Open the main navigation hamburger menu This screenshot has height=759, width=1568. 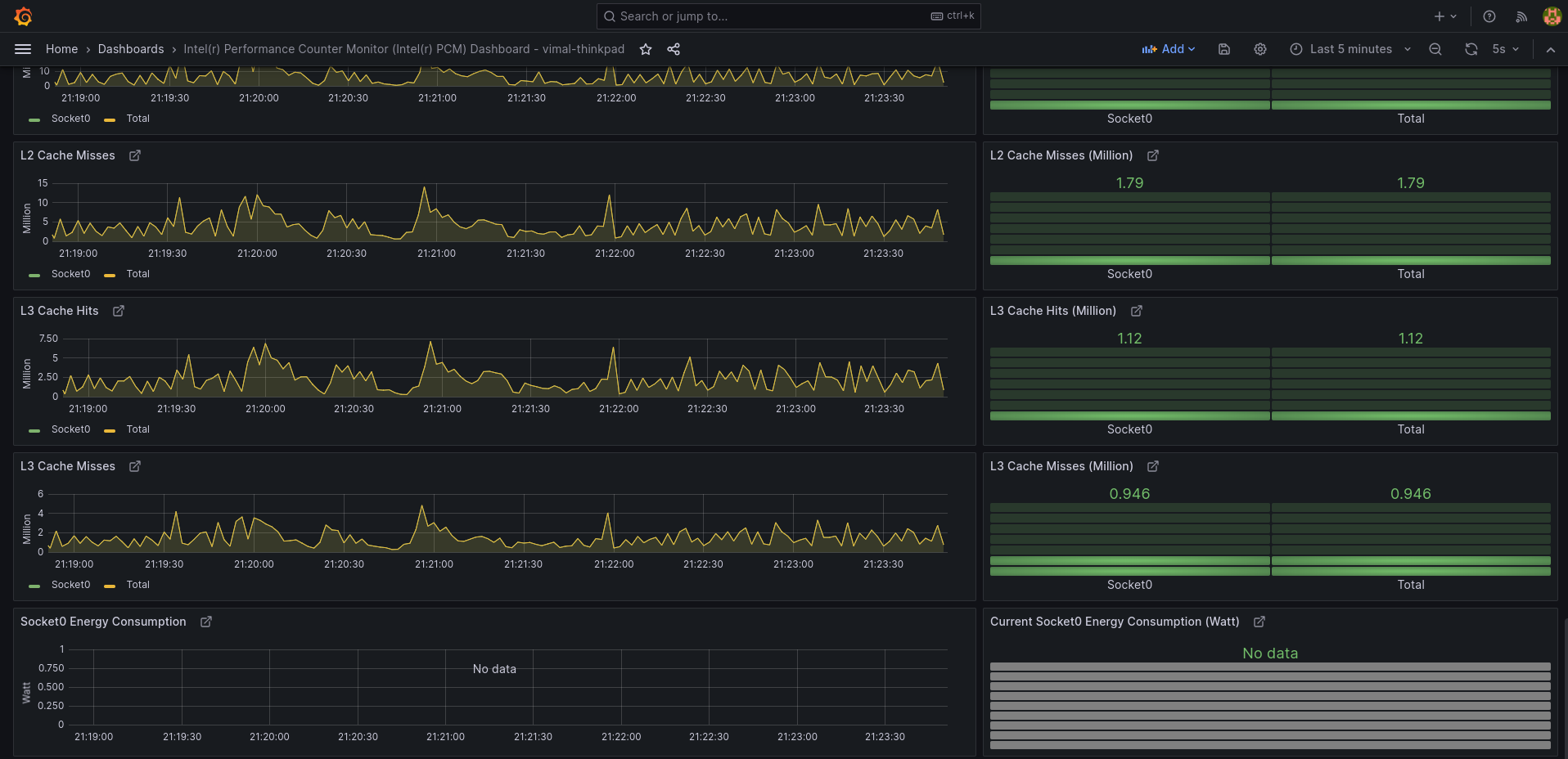[23, 48]
